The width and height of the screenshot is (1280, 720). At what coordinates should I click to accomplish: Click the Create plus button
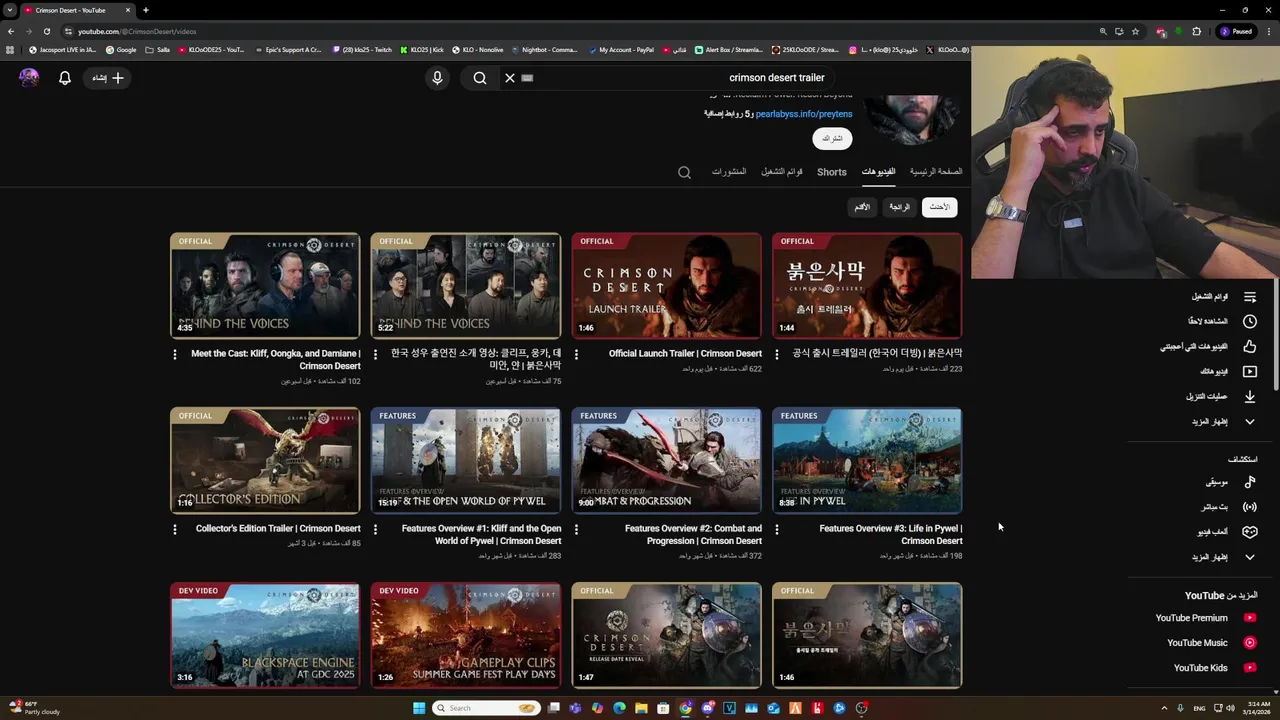[108, 77]
